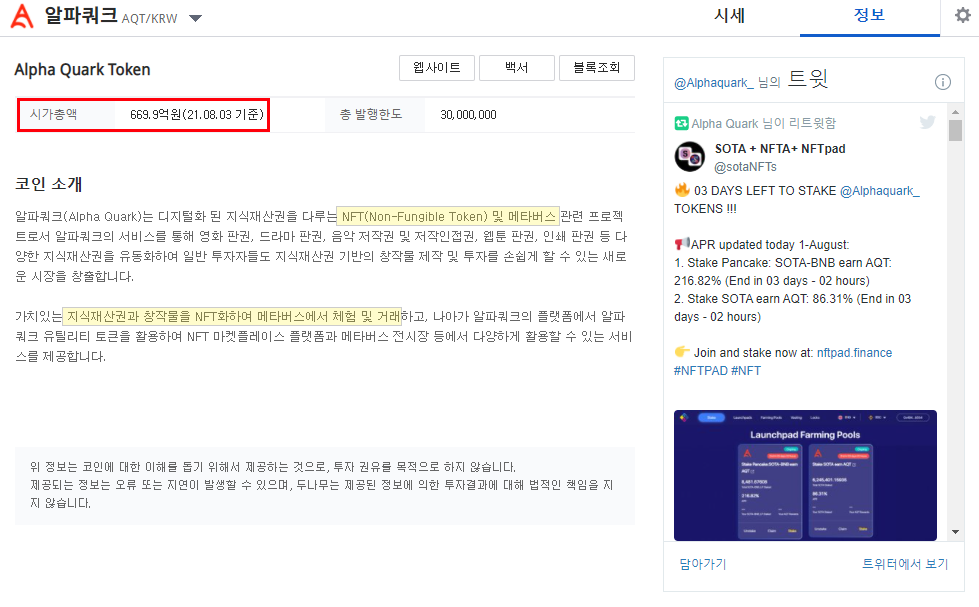Click @Alphaquark_ mention in the tweet text
Image resolution: width=979 pixels, height=607 pixels.
pyautogui.click(x=879, y=190)
